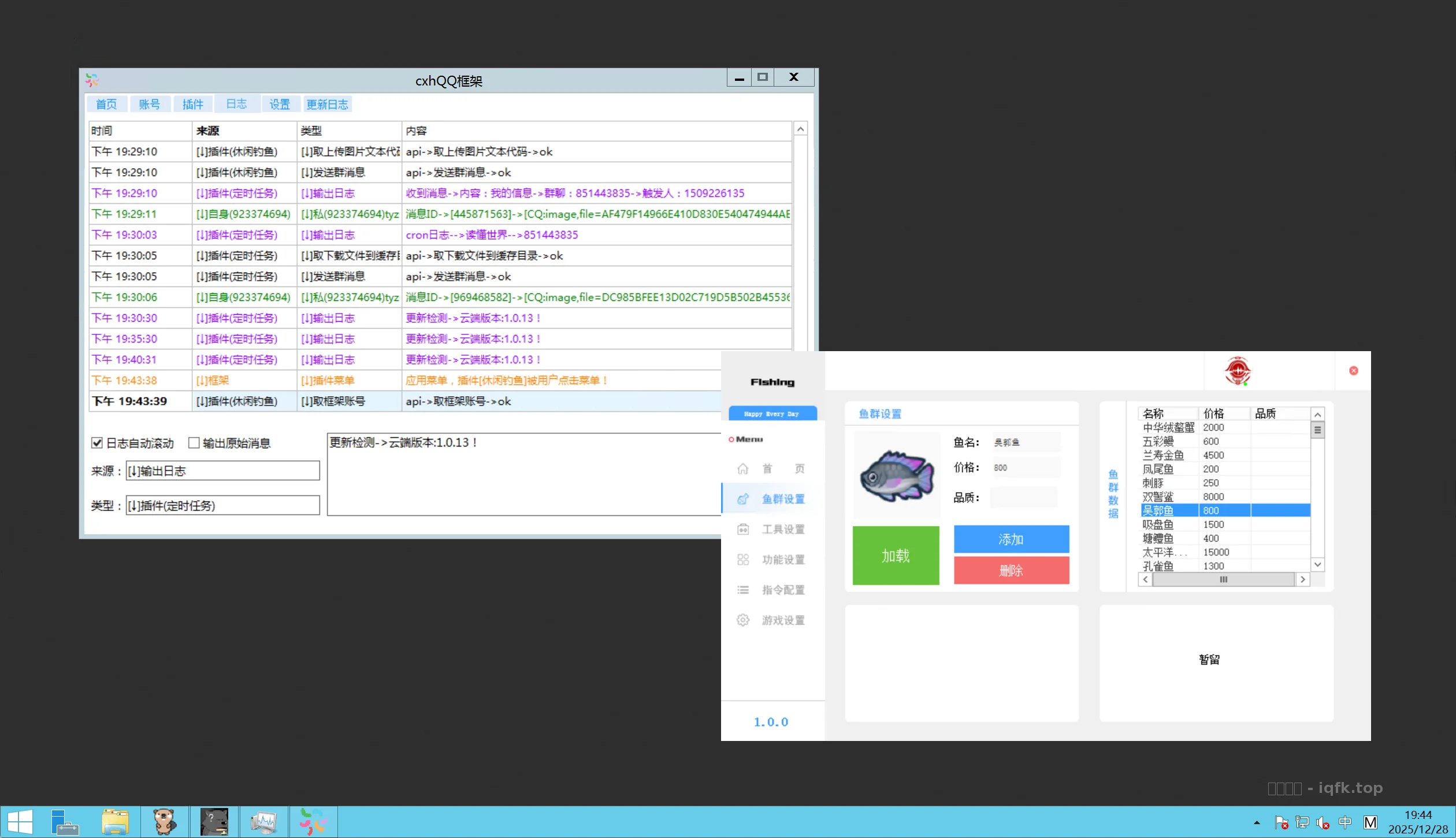Switch to the 插件 tab
Image resolution: width=1456 pixels, height=838 pixels.
192,105
